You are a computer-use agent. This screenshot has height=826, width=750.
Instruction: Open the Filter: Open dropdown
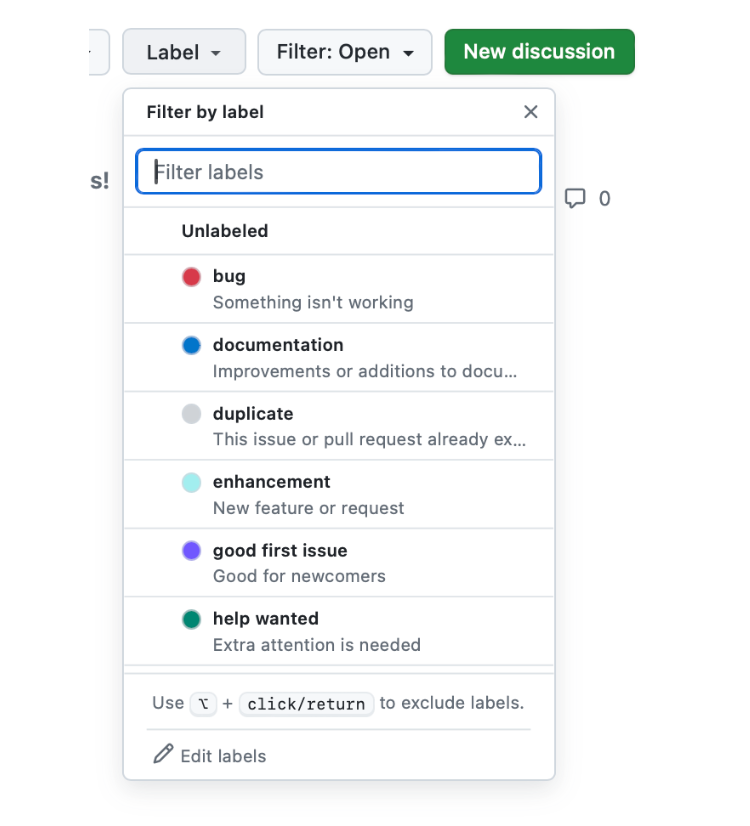tap(344, 52)
